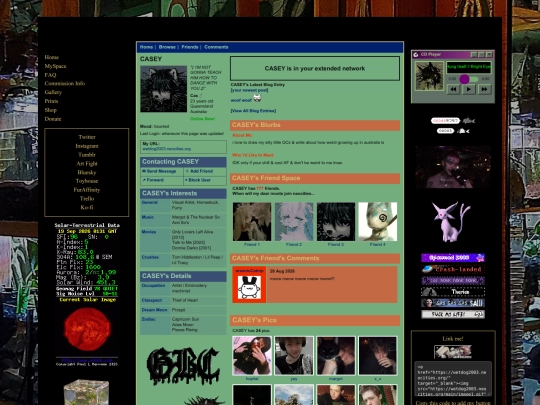Click the crash-landed banner button
Image resolution: width=540 pixels, height=405 pixels.
453,269
